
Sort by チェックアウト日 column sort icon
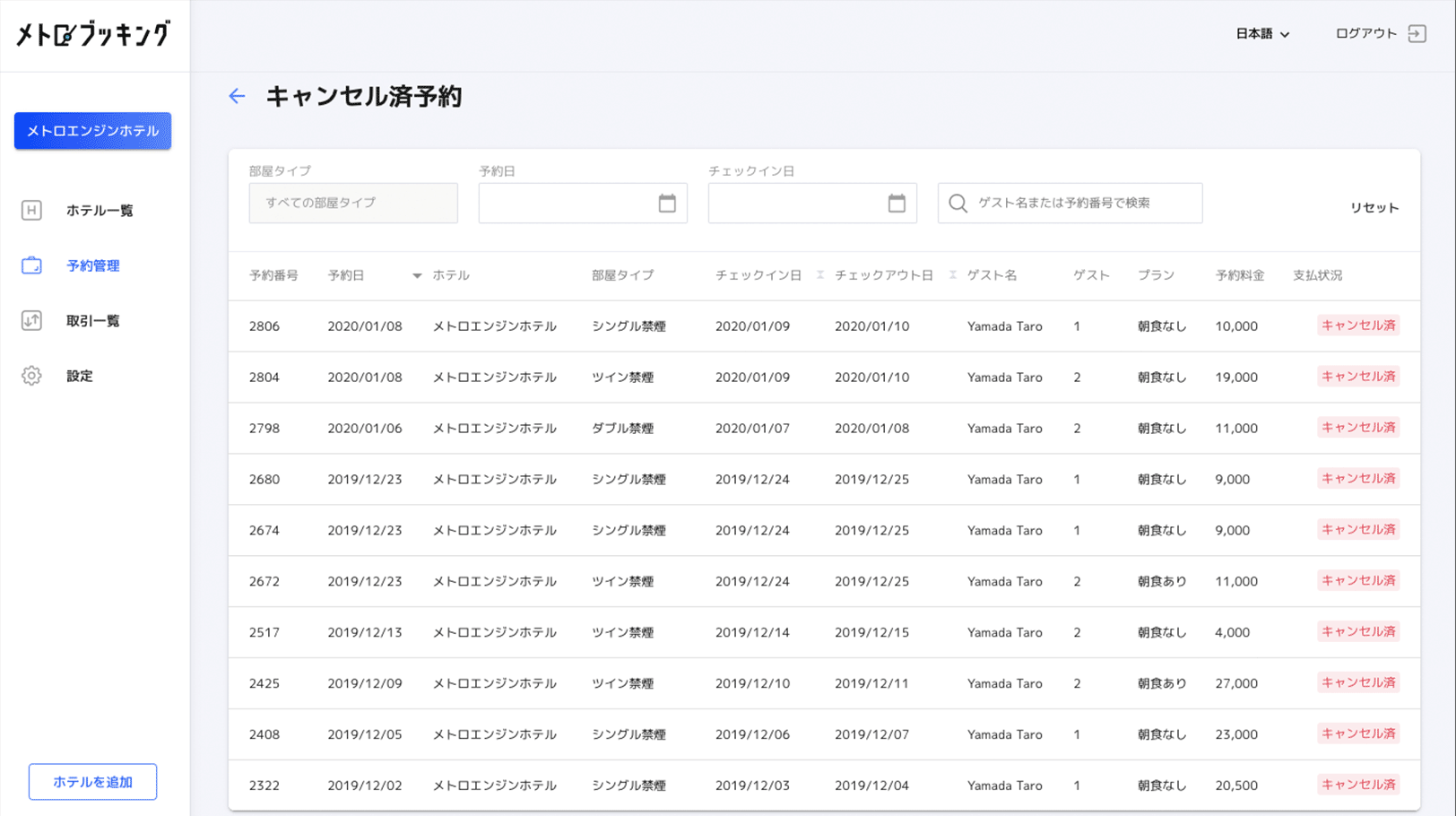tap(953, 275)
